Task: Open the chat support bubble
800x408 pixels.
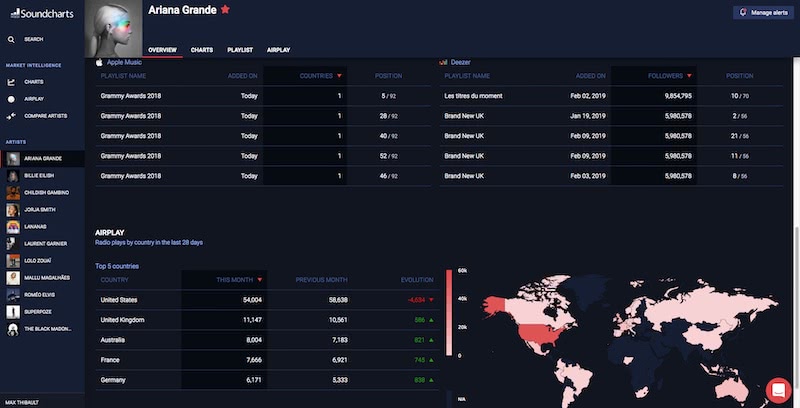Action: pos(779,389)
